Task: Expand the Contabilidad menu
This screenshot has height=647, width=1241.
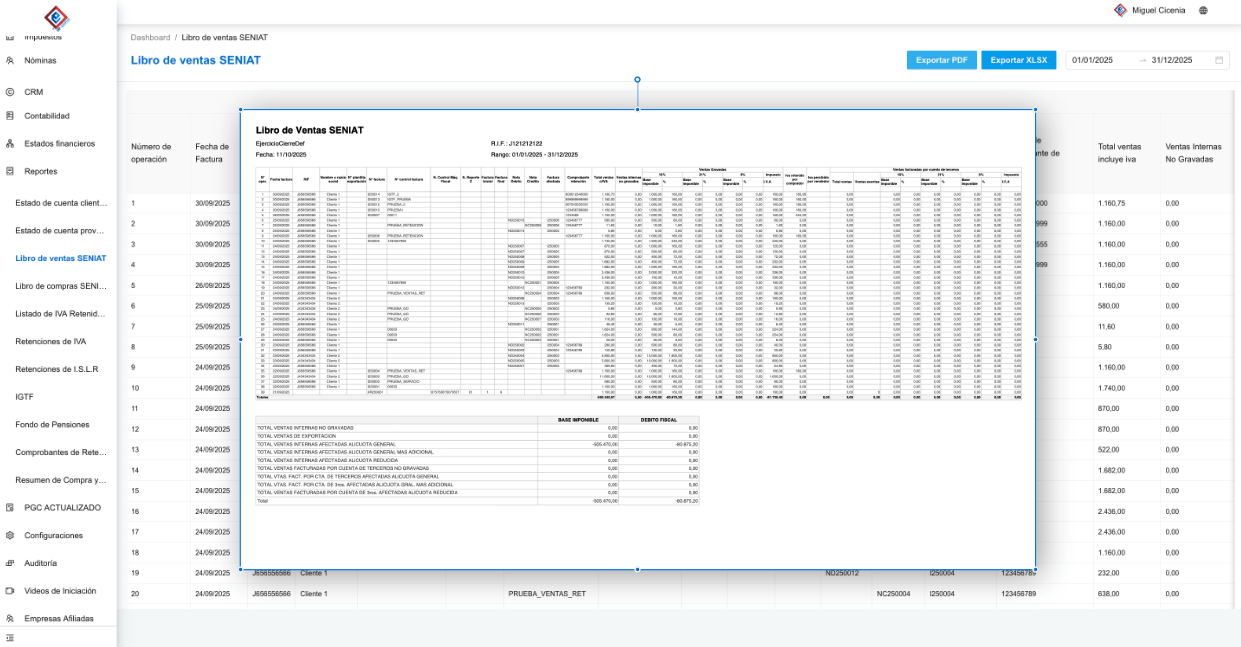Action: [47, 115]
